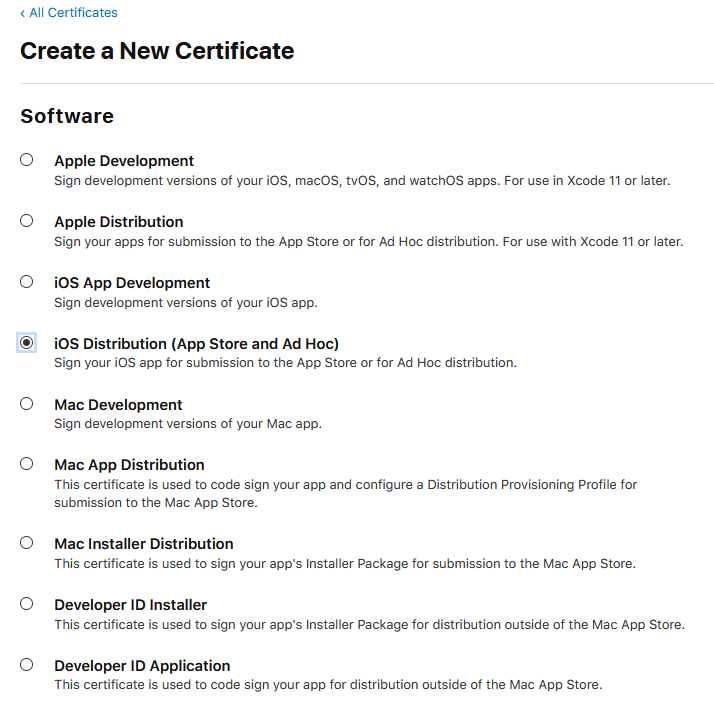Select the Mac Development radio button
The image size is (714, 709).
click(27, 404)
